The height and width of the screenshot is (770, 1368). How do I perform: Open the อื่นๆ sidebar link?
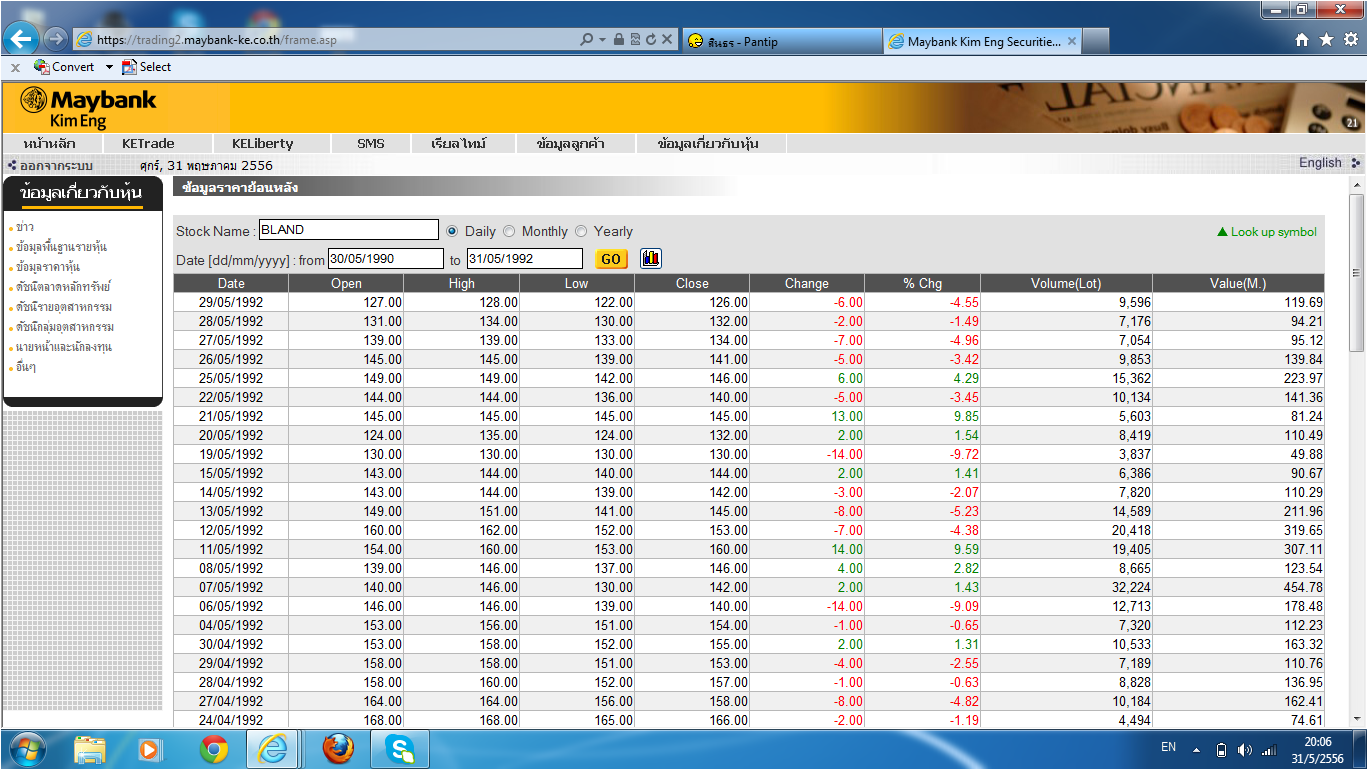[x=26, y=367]
